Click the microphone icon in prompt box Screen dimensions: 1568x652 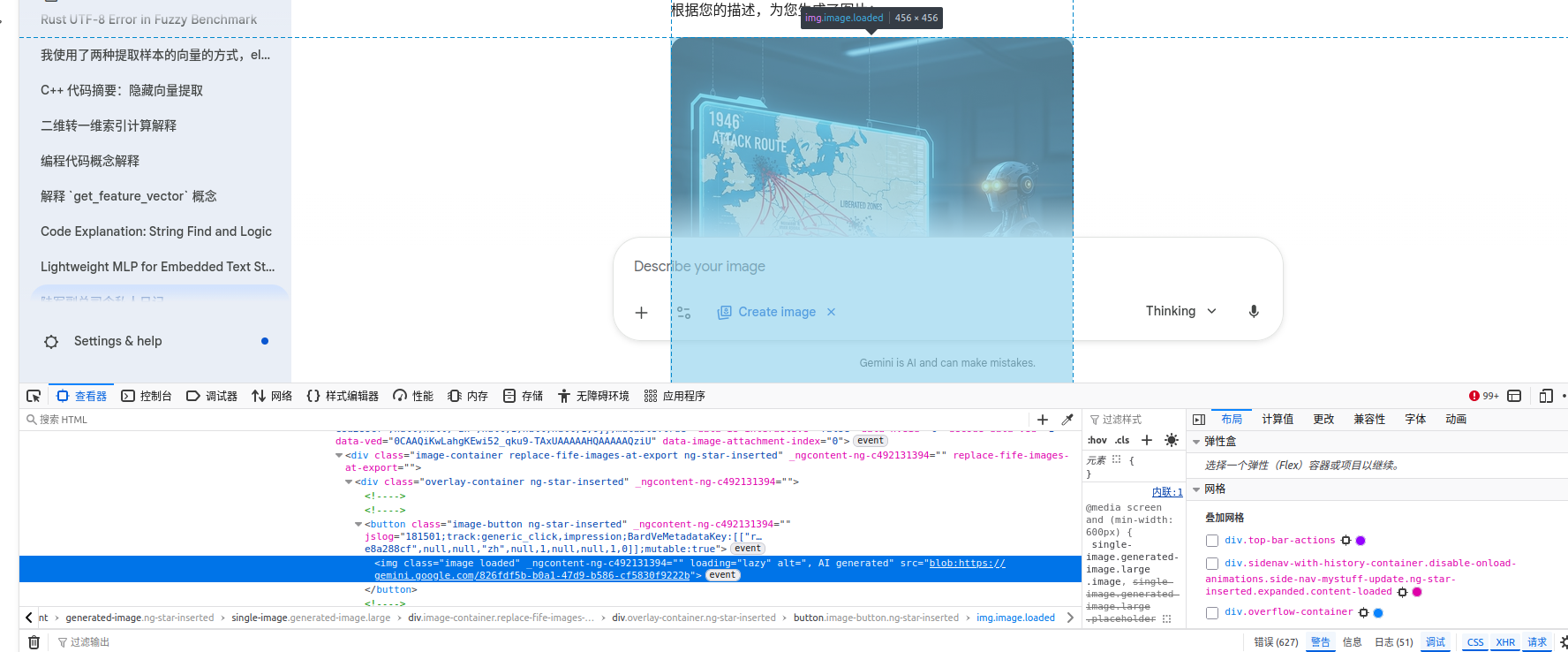point(1254,311)
